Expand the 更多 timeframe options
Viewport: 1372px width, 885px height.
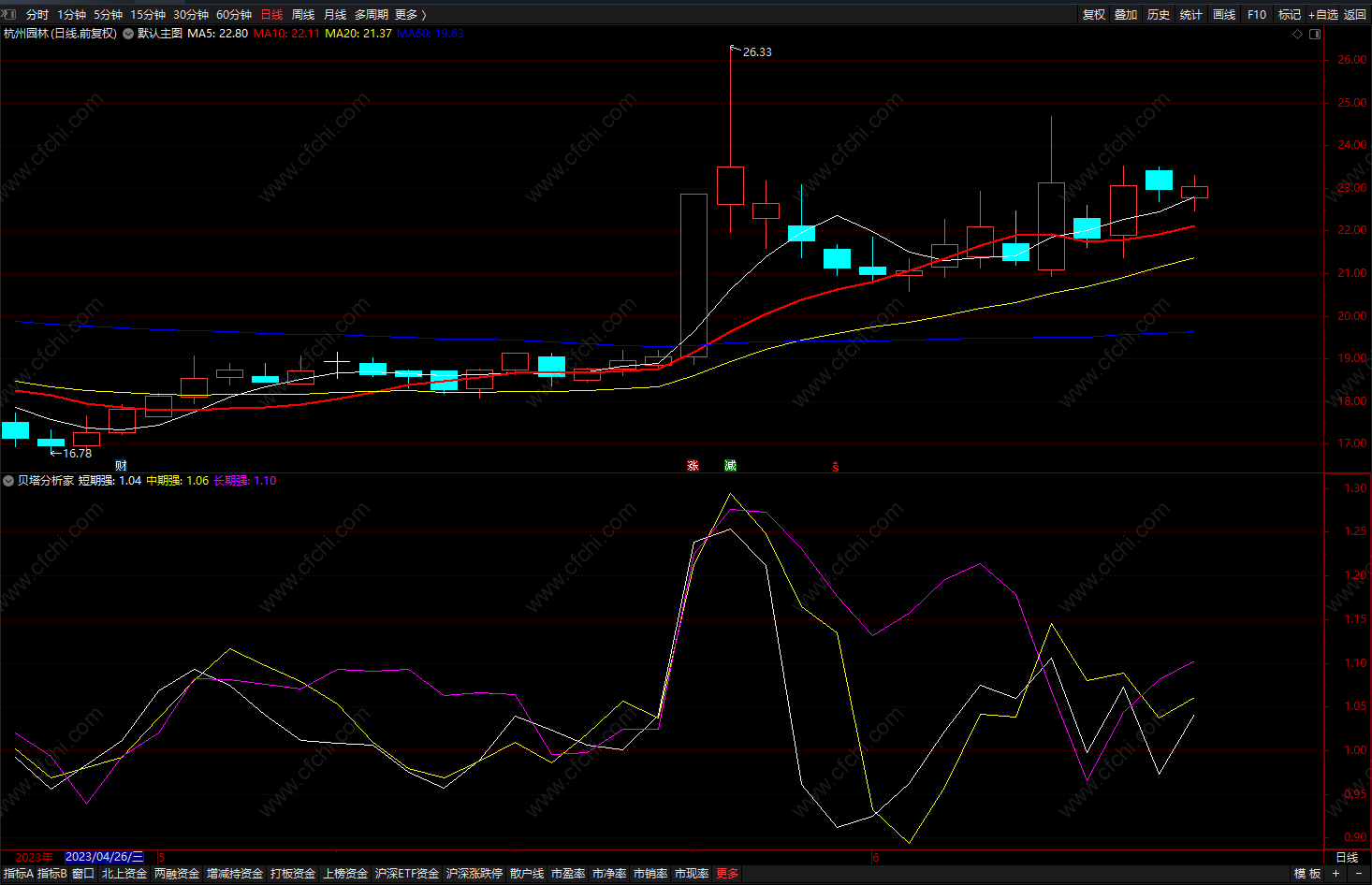410,15
